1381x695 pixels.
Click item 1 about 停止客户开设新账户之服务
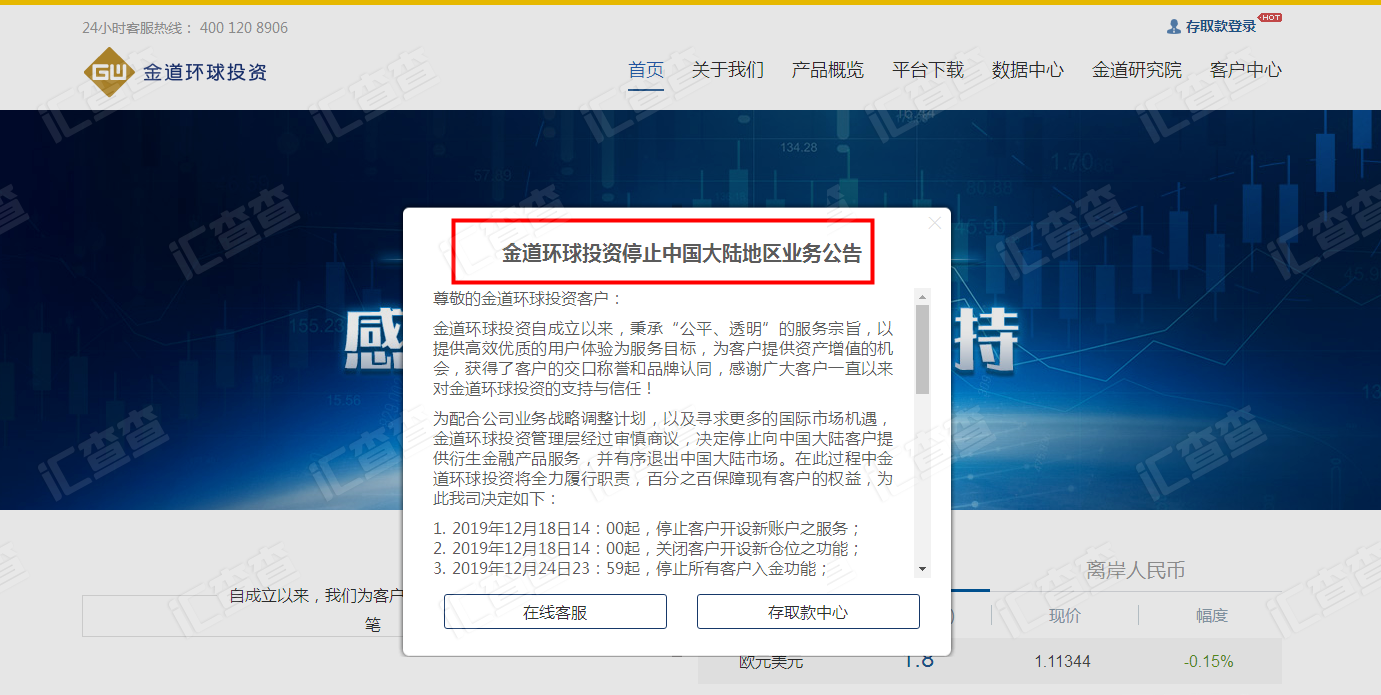[x=647, y=529]
